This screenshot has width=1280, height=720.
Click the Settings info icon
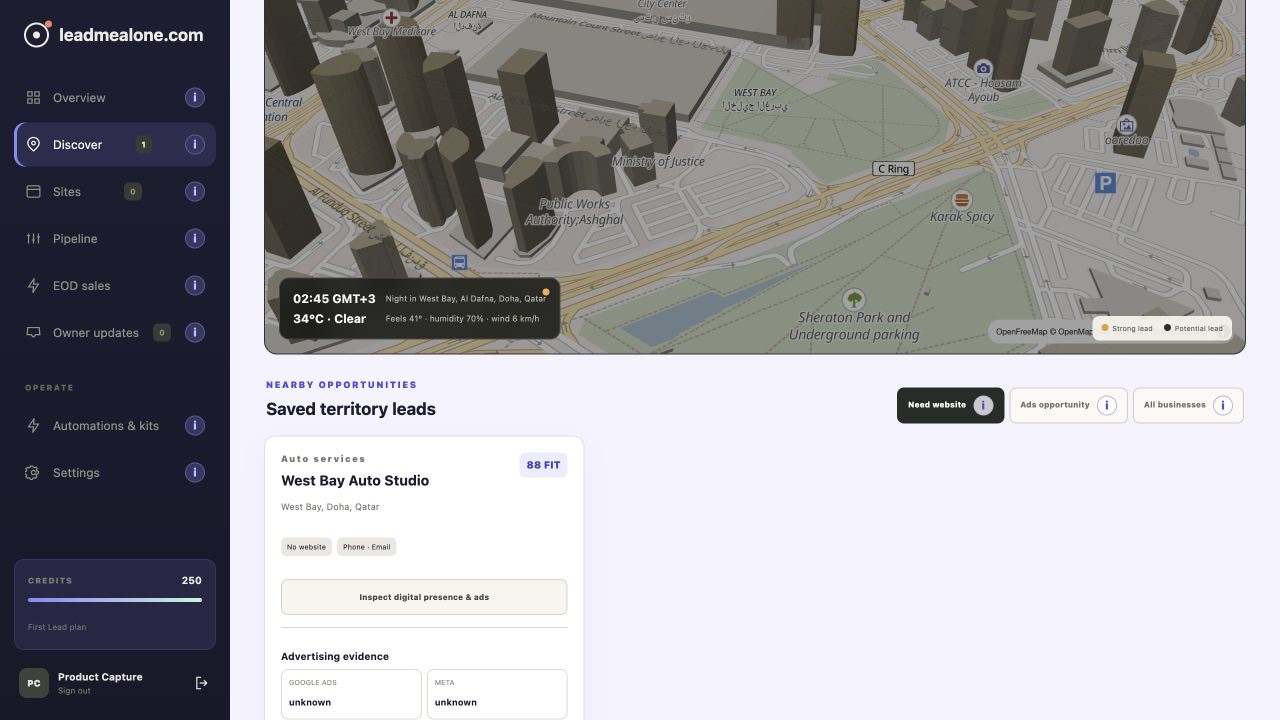click(x=195, y=472)
